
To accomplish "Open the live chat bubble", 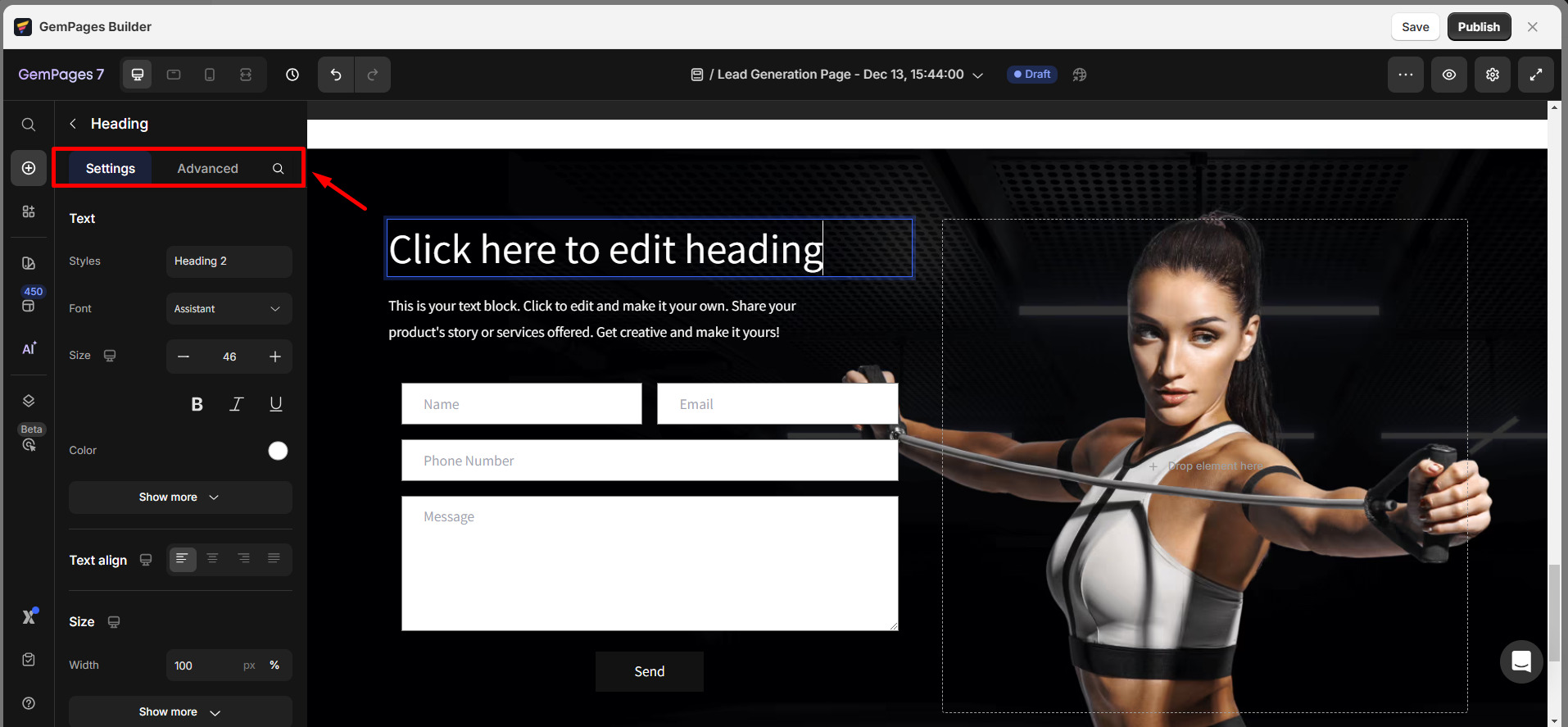I will coord(1520,661).
